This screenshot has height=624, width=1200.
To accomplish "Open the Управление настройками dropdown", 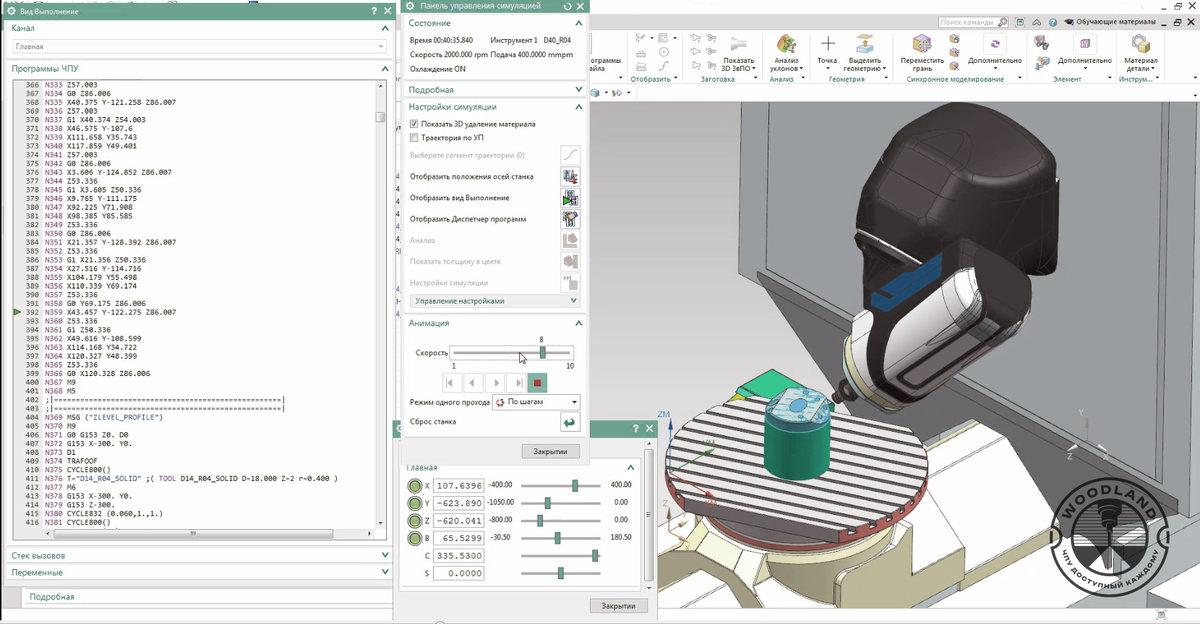I will coord(496,301).
